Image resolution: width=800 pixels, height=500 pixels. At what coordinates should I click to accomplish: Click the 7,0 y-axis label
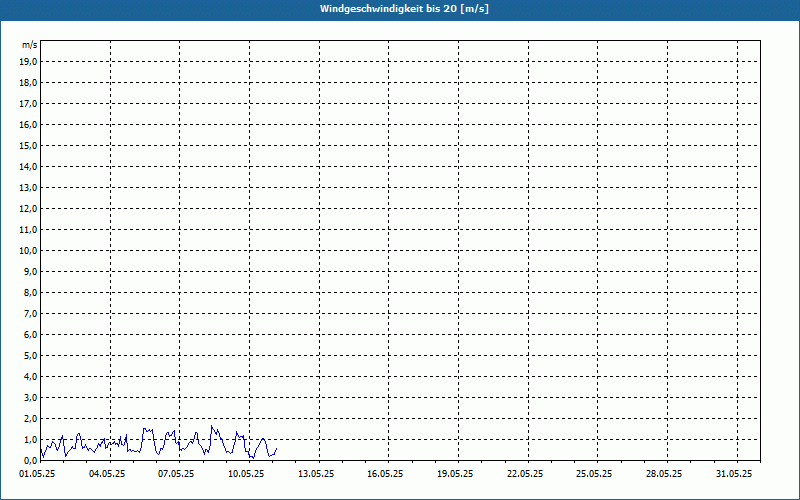tap(30, 314)
